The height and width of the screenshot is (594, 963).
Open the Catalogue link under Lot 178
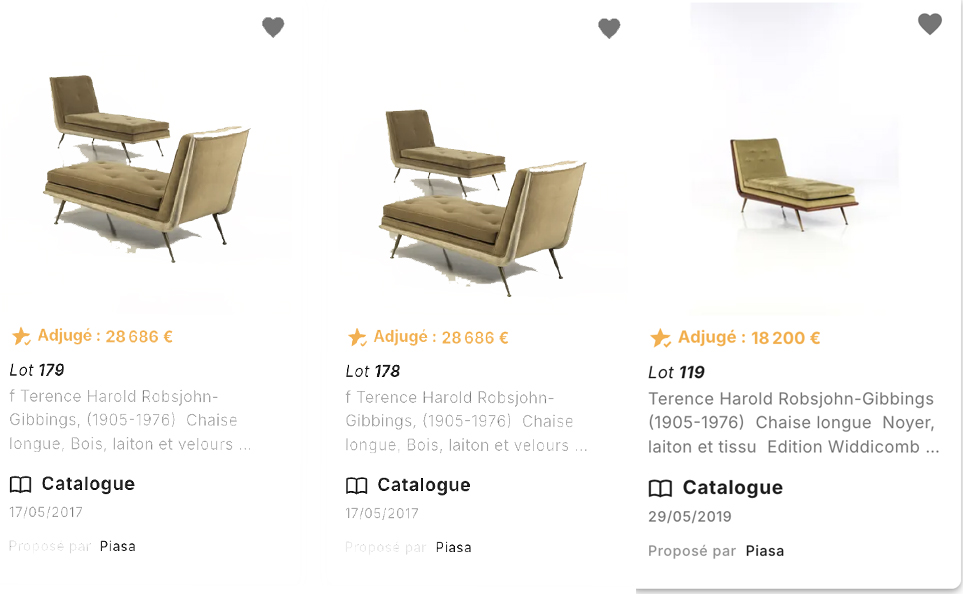424,485
